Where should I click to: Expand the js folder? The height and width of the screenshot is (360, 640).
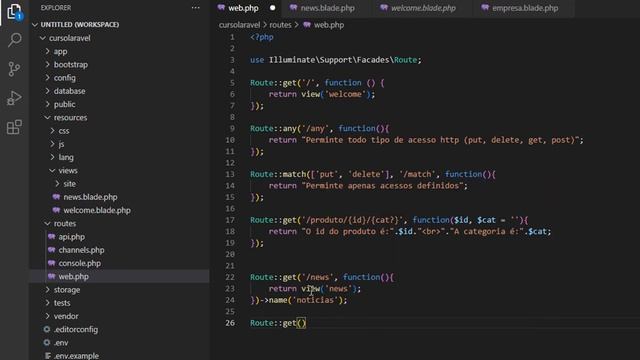(x=52, y=144)
